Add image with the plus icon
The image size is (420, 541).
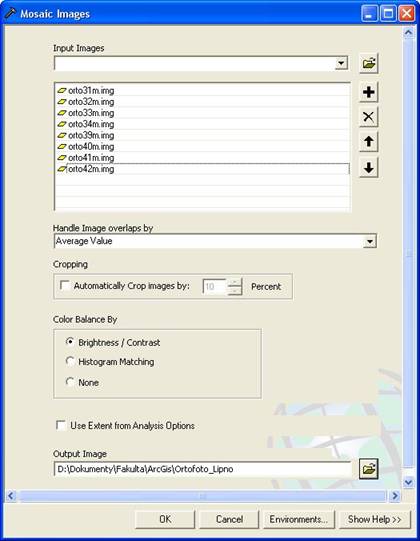(x=369, y=92)
